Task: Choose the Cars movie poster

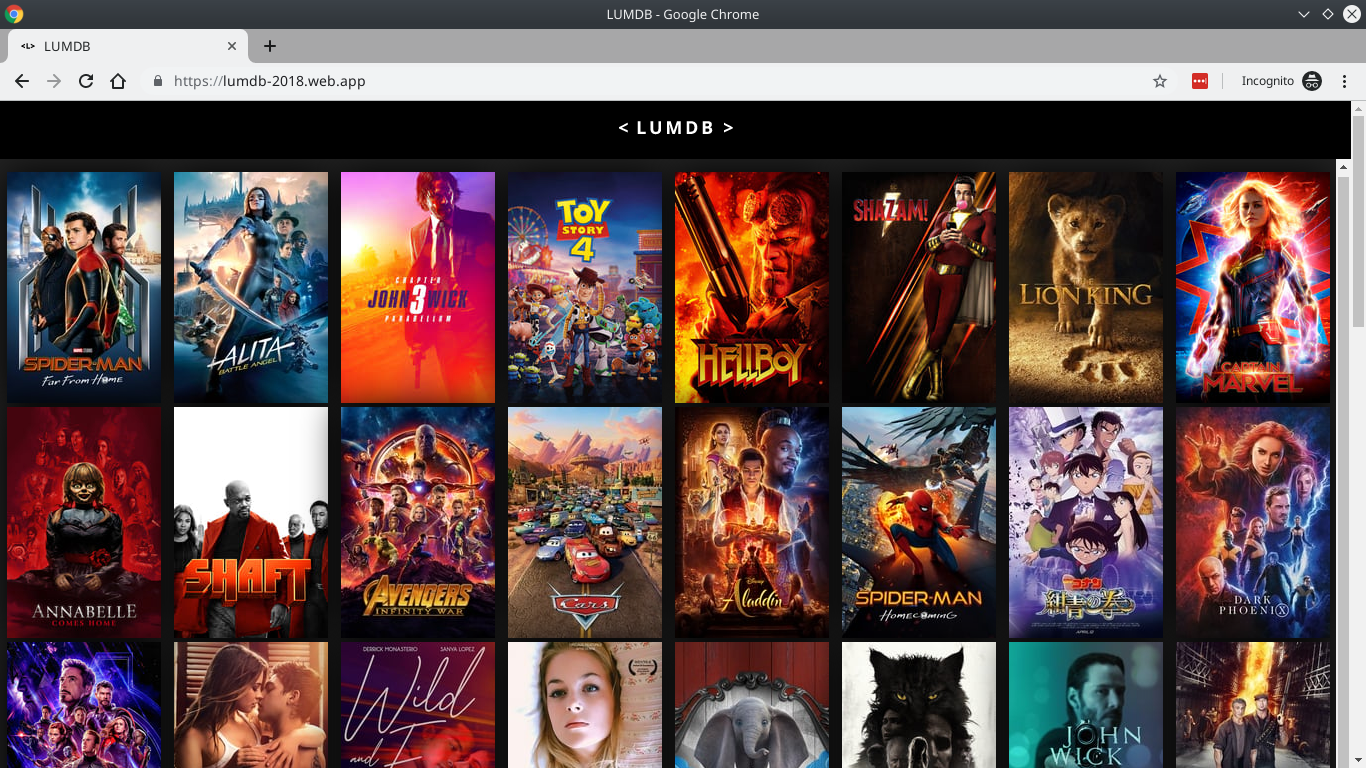Action: 585,522
